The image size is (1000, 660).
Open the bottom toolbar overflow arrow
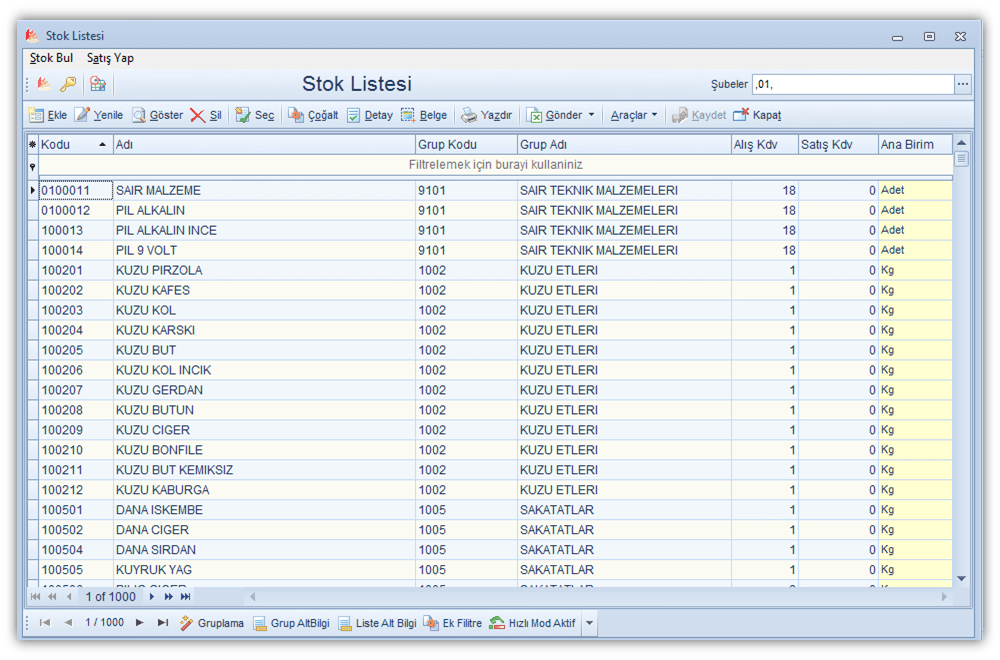(x=590, y=623)
